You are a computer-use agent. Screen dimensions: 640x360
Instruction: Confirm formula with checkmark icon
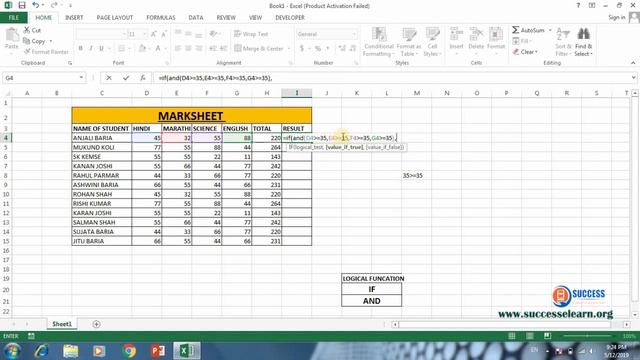(x=126, y=78)
